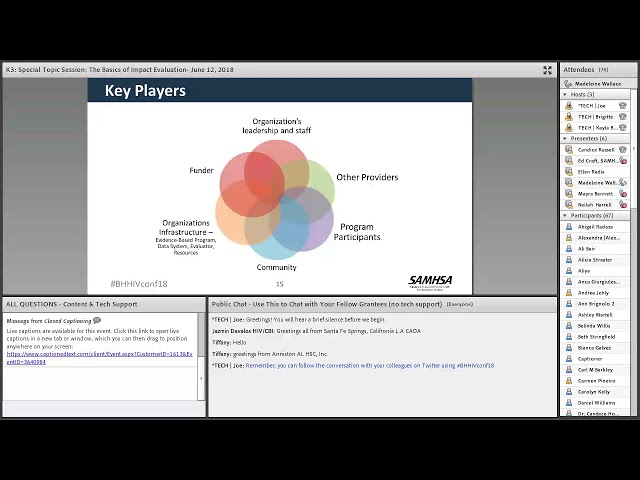Screen dimensions: 640x480
Task: Click the host icon beside TECH | Brigitte
Action: pos(569,117)
